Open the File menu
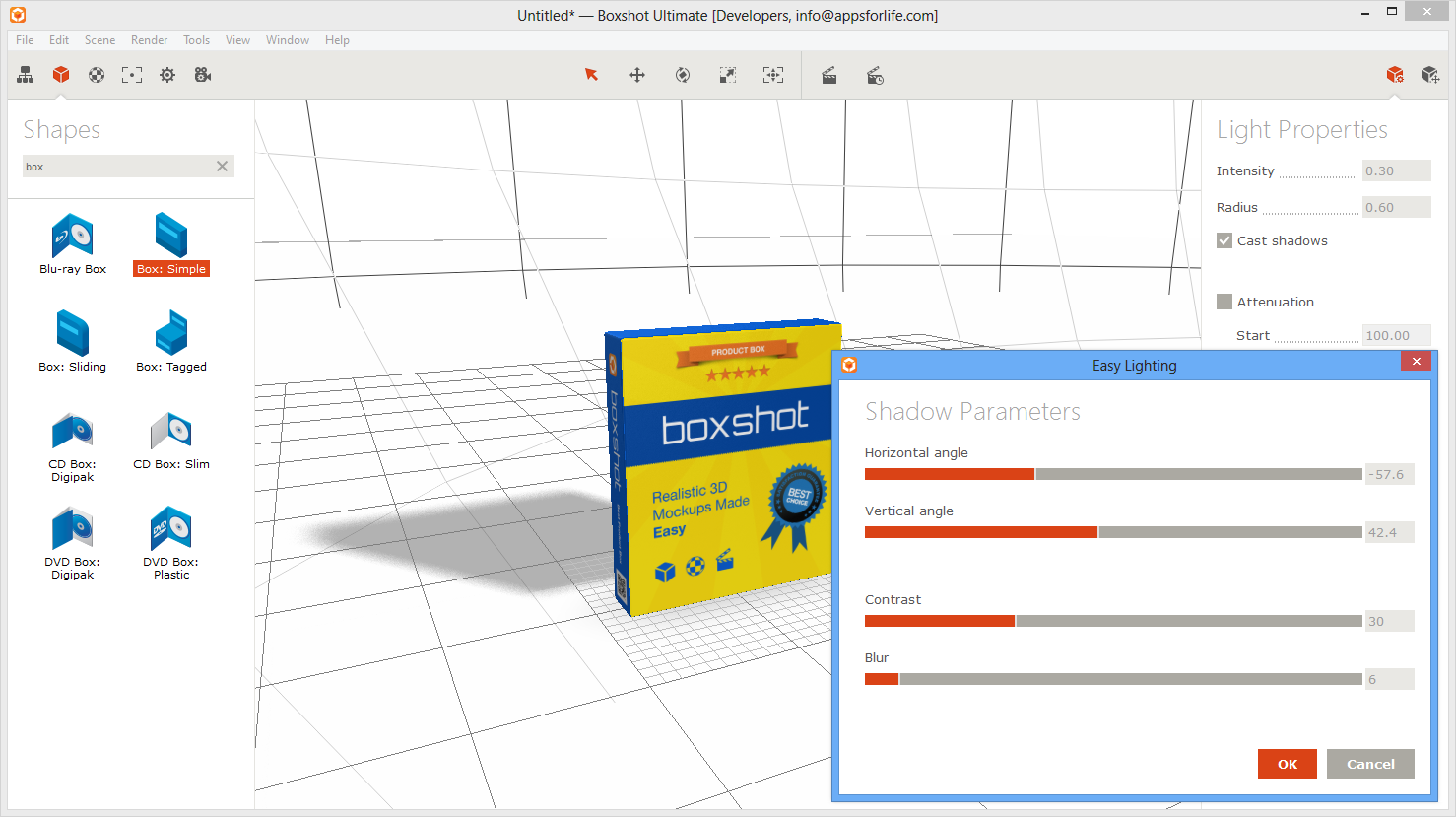This screenshot has width=1456, height=817. pyautogui.click(x=25, y=40)
